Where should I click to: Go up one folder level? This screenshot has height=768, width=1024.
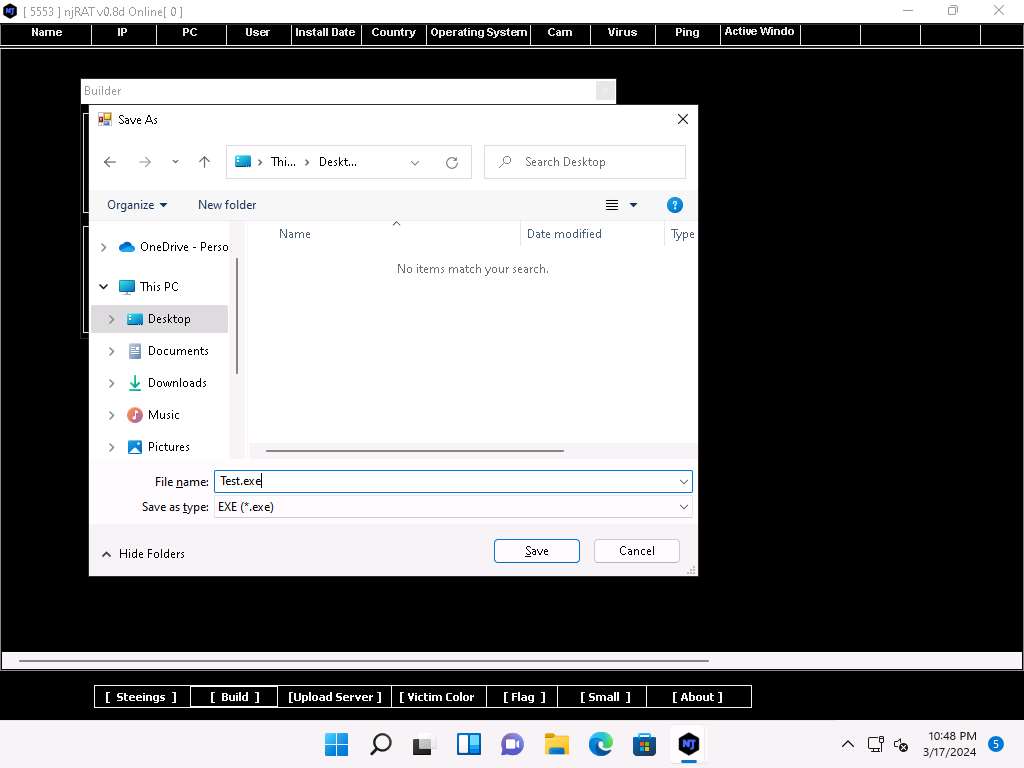(204, 162)
